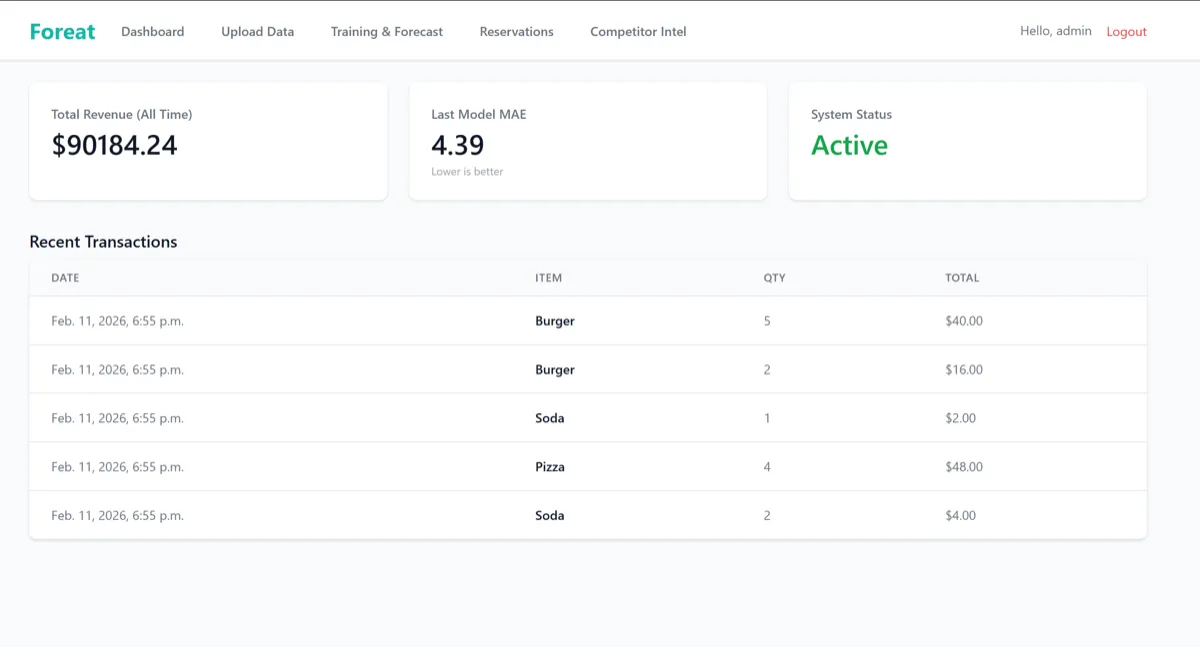Click the Hello, admin label
Viewport: 1200px width, 647px height.
[1055, 31]
